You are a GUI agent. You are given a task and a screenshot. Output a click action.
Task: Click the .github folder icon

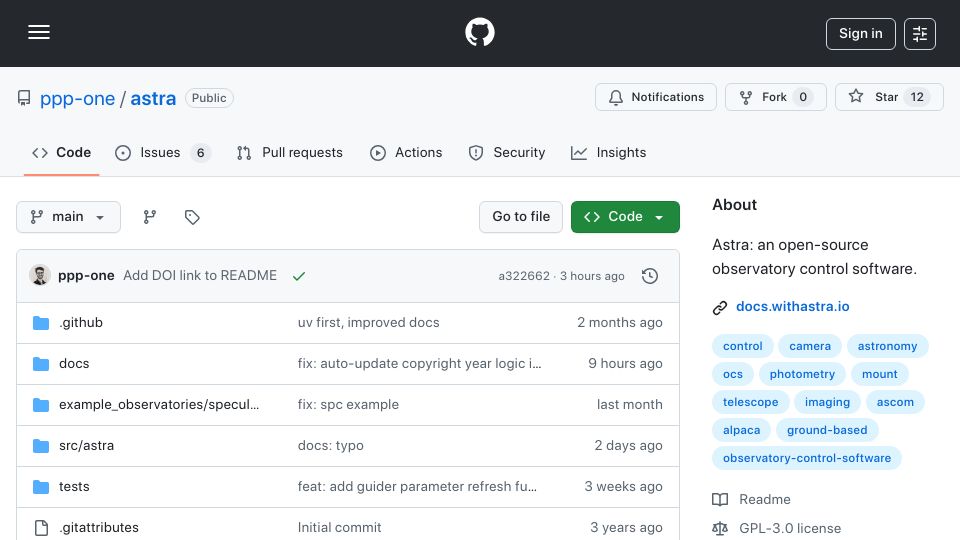coord(41,323)
